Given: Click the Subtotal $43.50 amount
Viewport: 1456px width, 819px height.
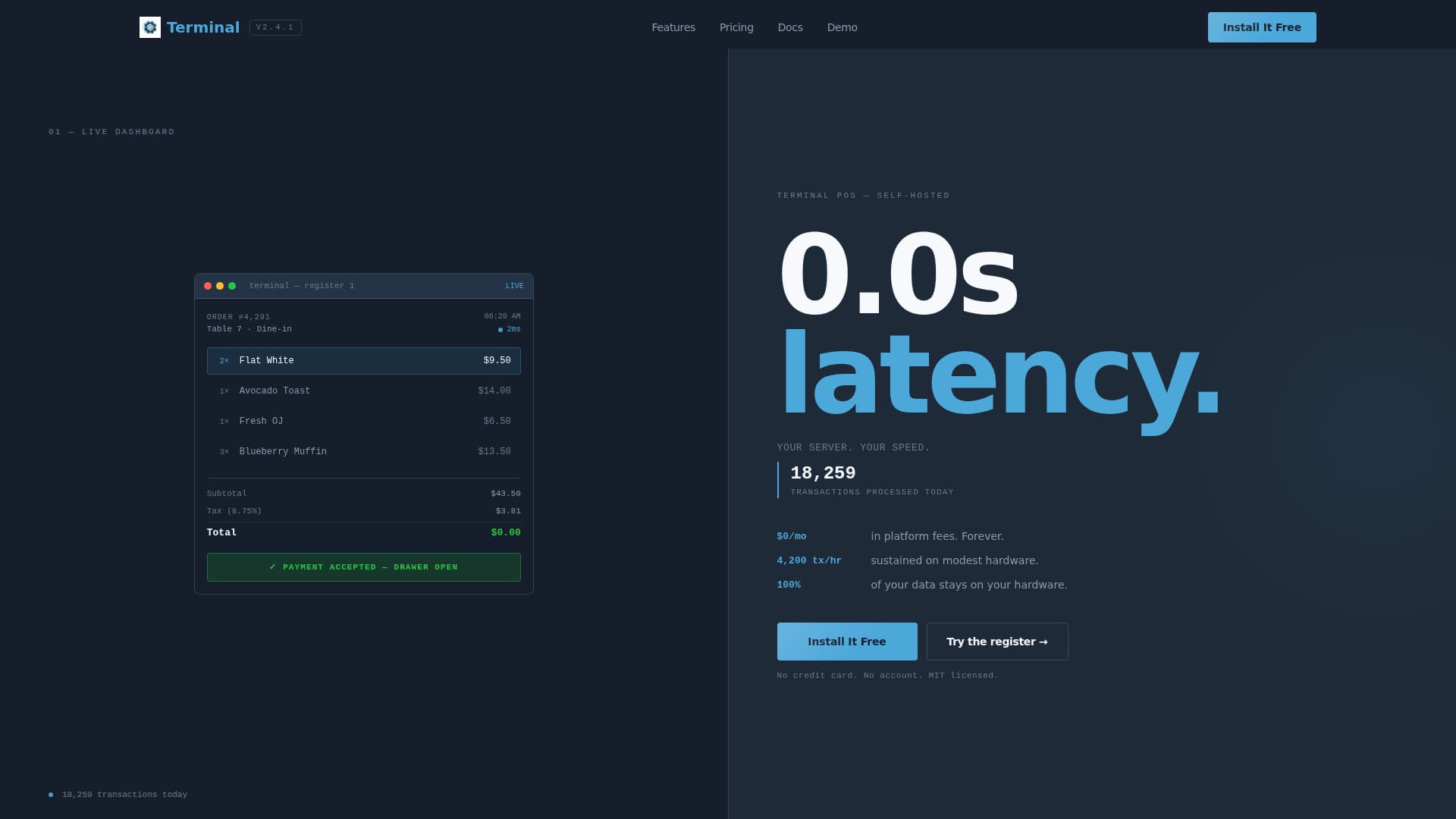Looking at the screenshot, I should [x=506, y=494].
